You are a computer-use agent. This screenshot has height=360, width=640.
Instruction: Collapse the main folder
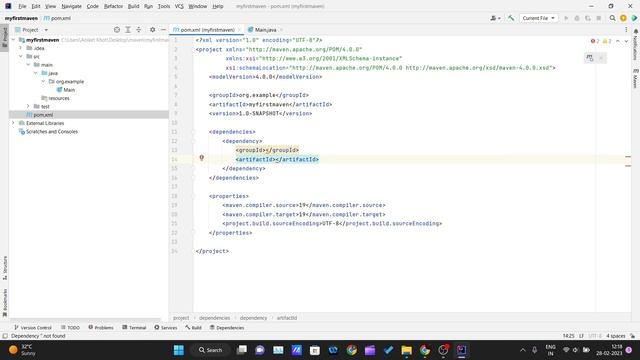coord(28,64)
